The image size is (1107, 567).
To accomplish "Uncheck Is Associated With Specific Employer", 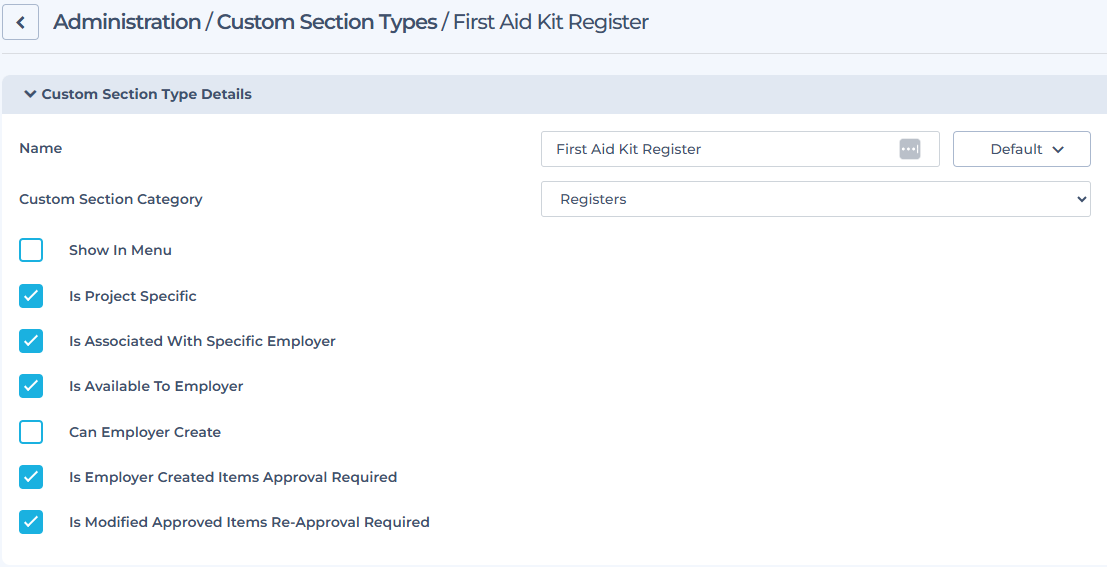I will [31, 341].
